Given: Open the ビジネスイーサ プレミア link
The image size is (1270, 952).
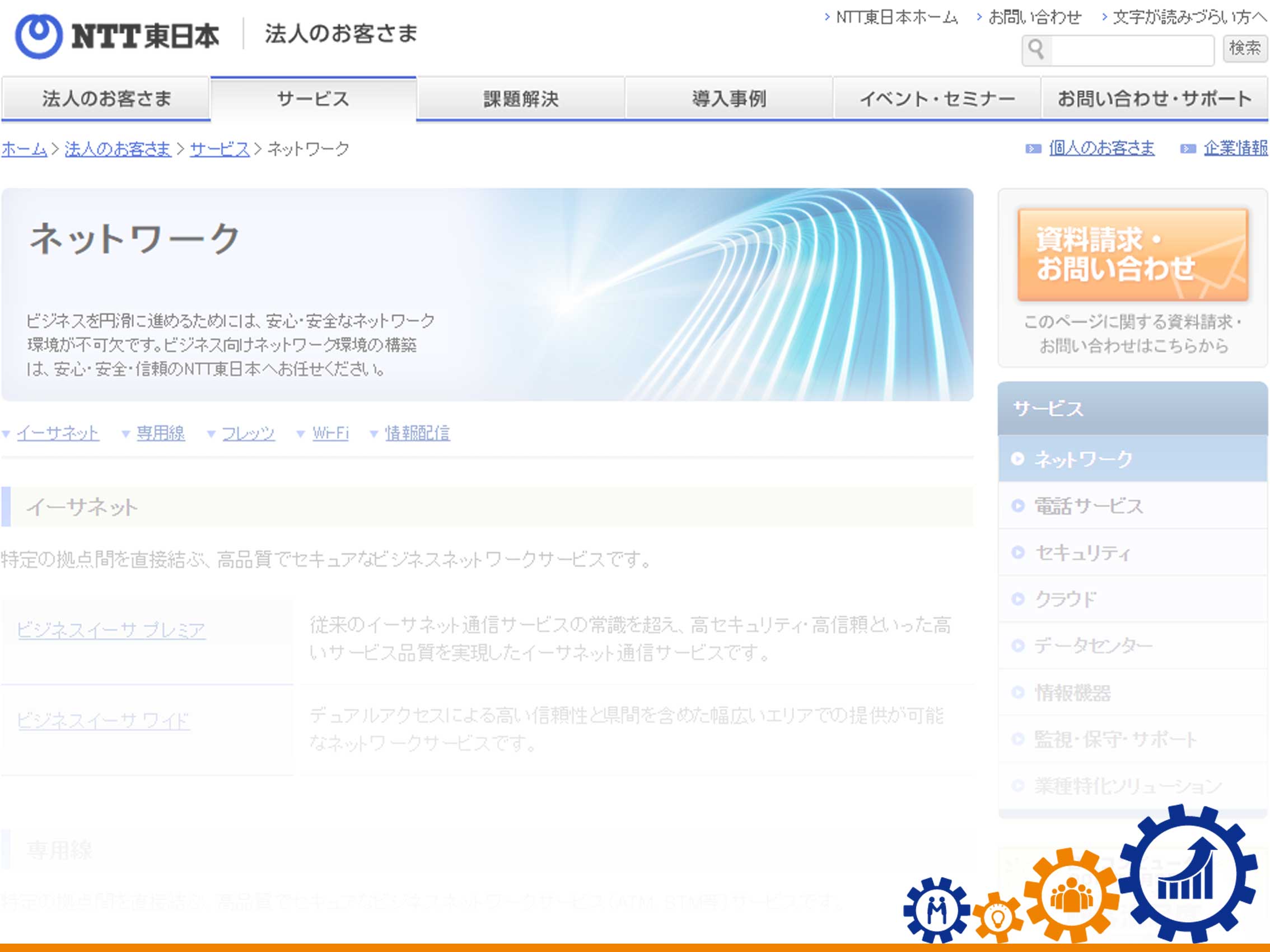Looking at the screenshot, I should [111, 630].
